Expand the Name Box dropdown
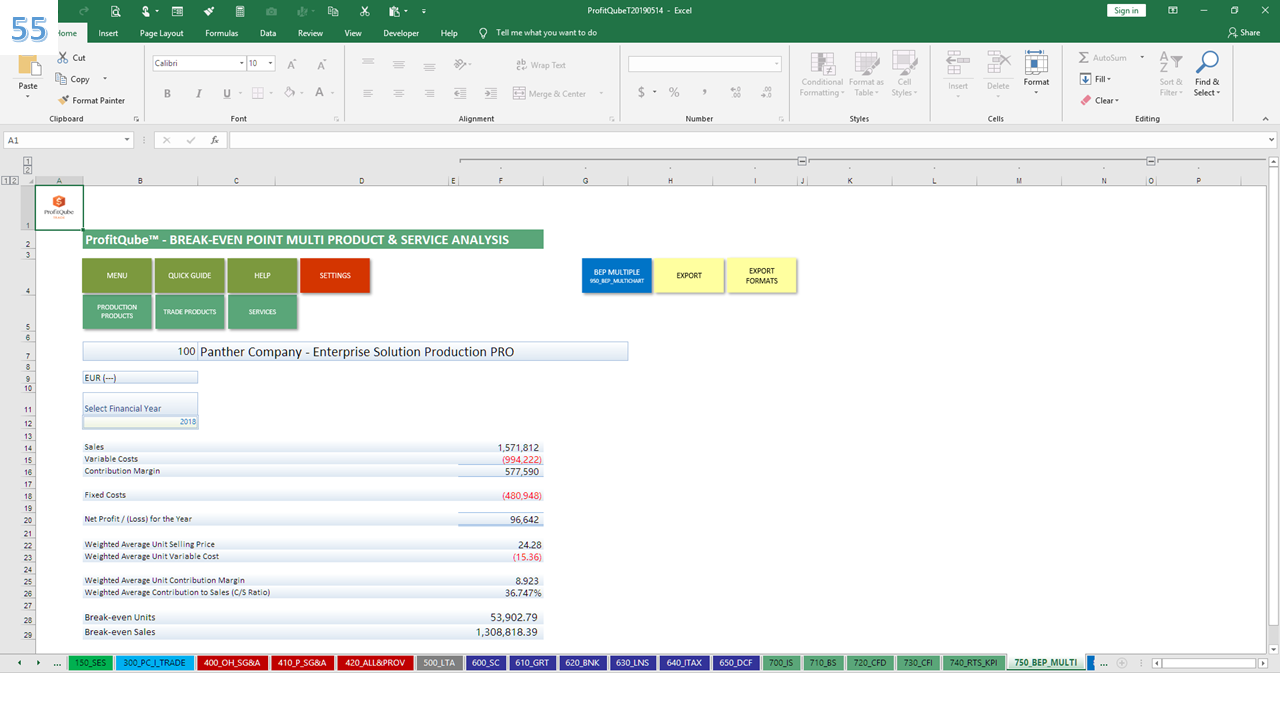1280x720 pixels. coord(128,140)
